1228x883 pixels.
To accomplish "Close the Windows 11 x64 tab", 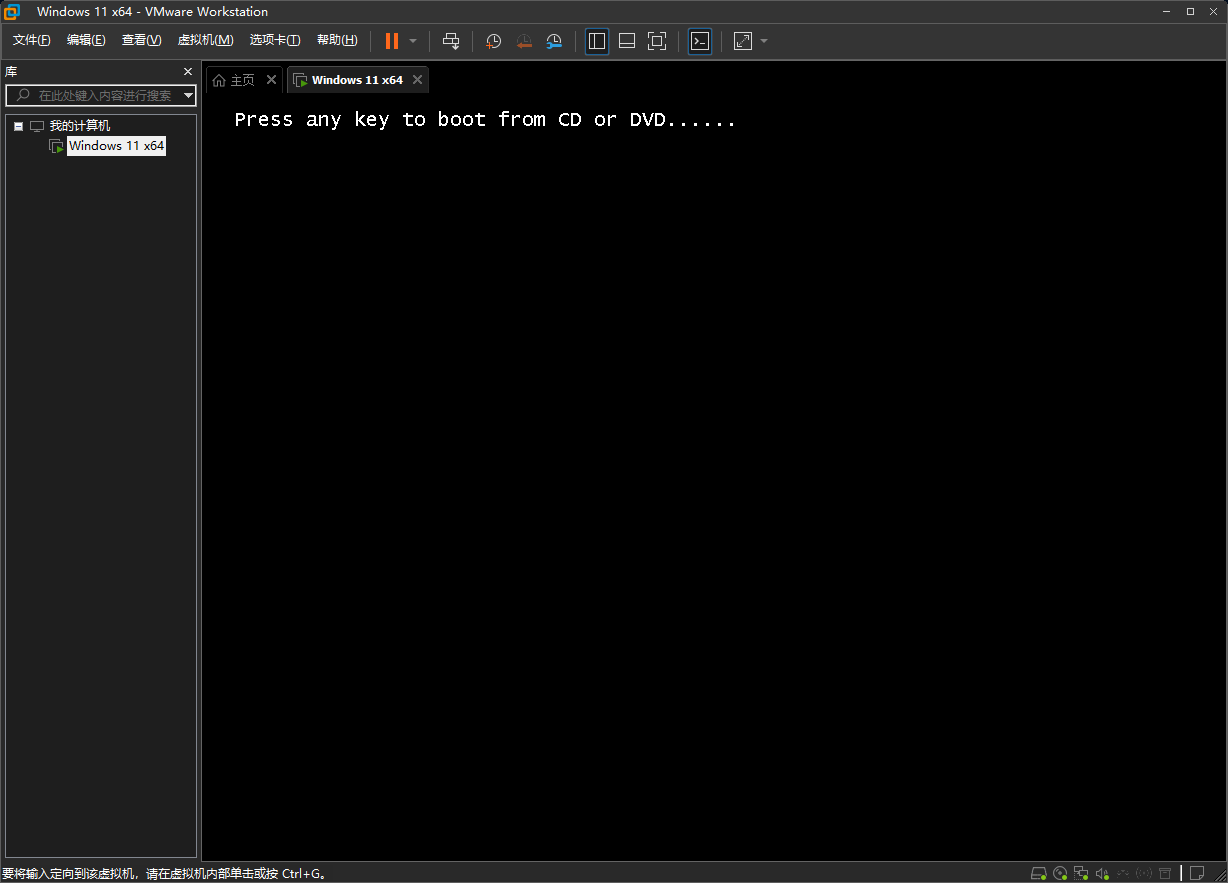I will pyautogui.click(x=418, y=80).
